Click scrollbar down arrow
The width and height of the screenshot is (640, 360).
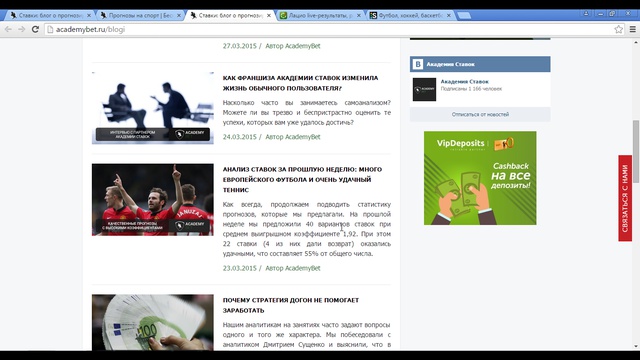click(636, 347)
